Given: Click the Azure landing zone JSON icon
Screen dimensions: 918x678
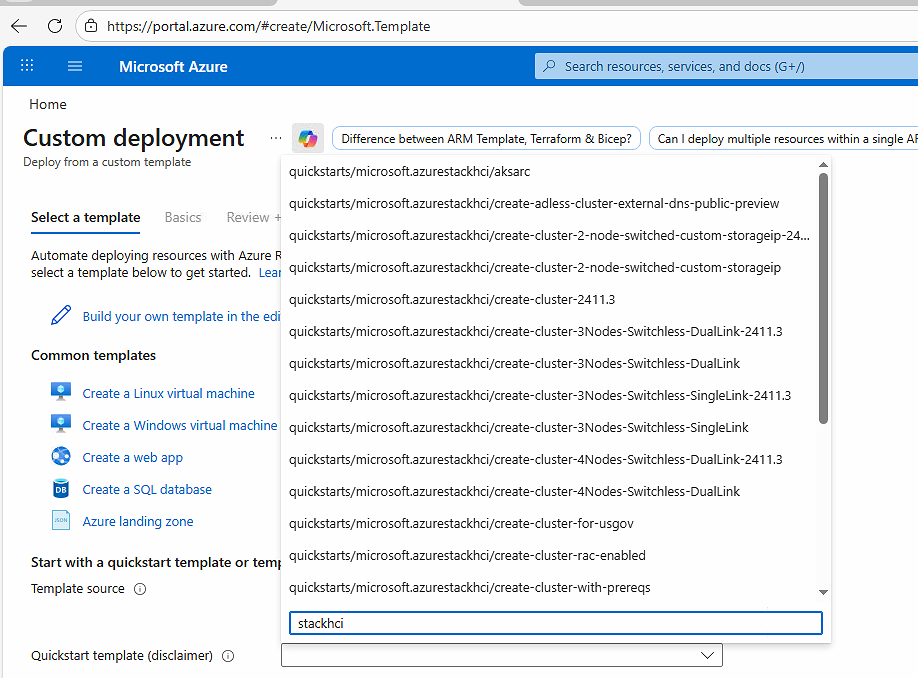Looking at the screenshot, I should point(61,521).
